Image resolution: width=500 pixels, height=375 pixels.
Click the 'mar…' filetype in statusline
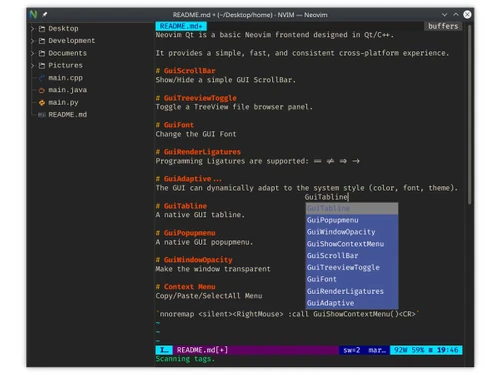pyautogui.click(x=377, y=350)
